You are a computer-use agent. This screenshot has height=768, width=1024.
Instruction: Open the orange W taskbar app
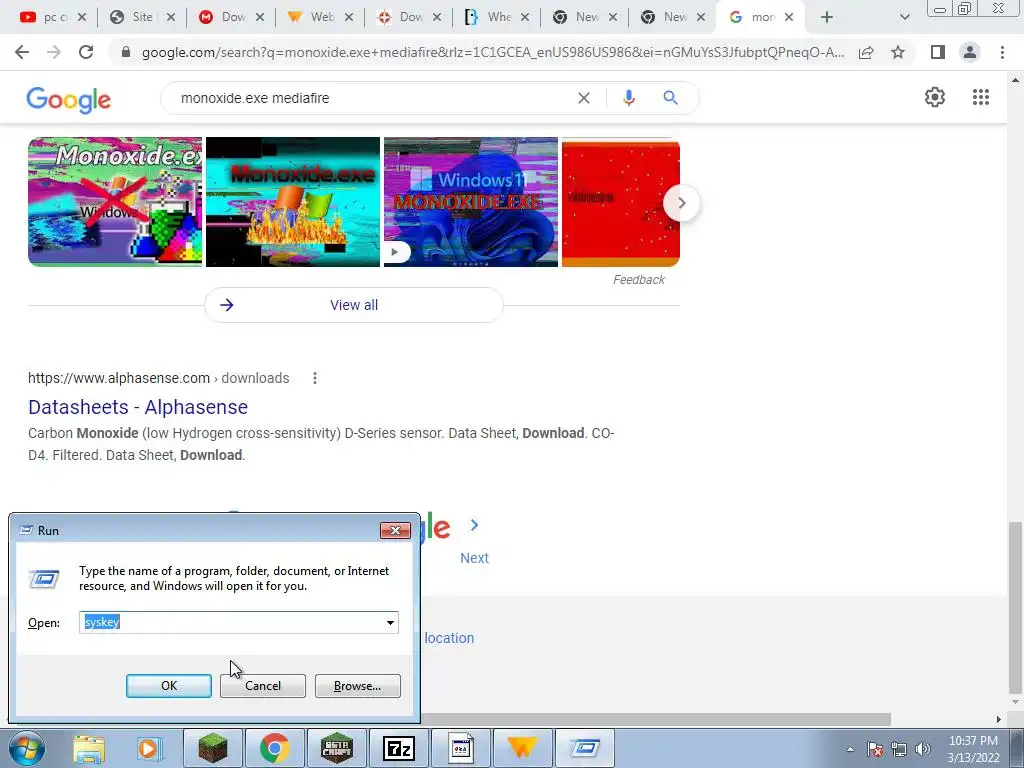pos(522,748)
